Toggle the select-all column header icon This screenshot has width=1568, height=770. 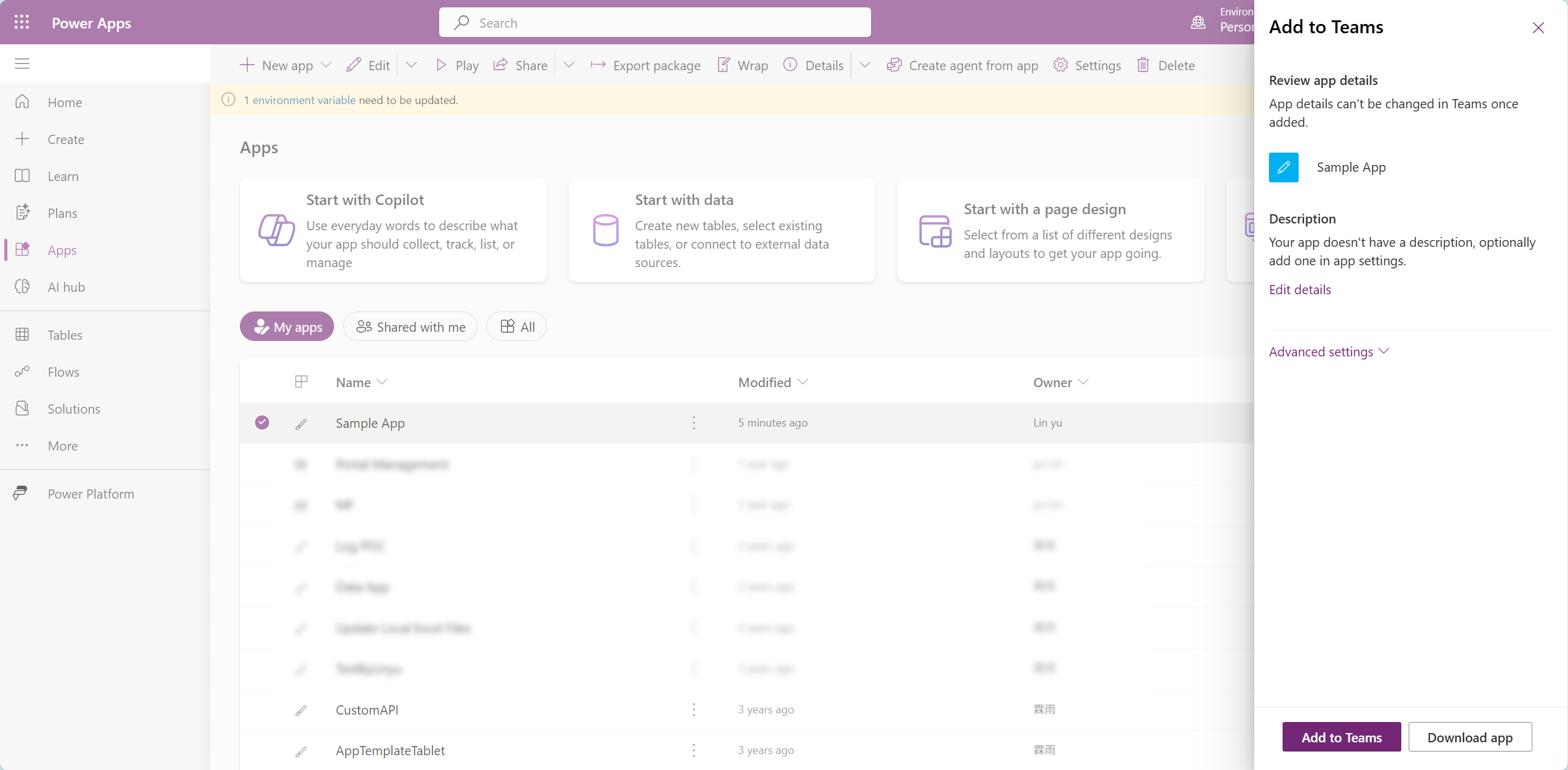click(x=301, y=382)
